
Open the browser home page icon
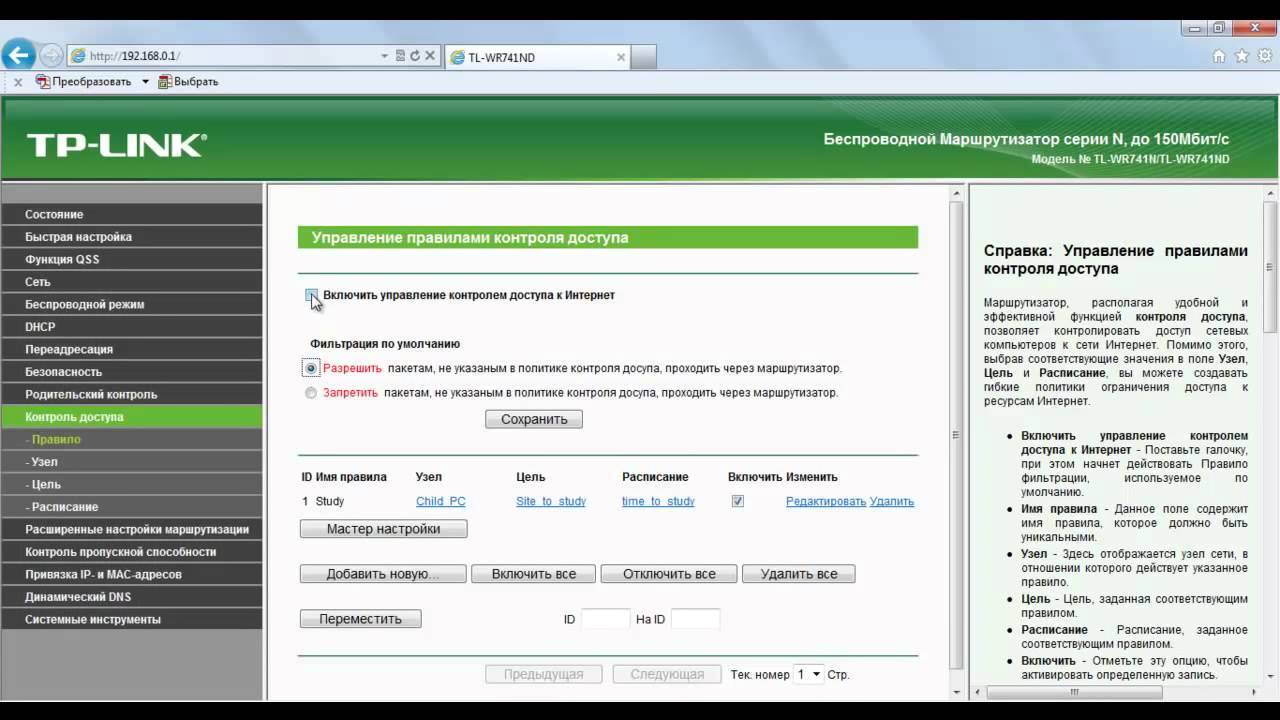pos(1218,56)
